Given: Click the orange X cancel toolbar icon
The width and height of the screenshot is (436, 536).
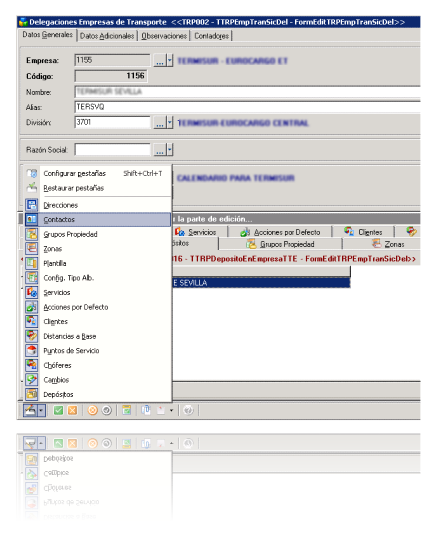Looking at the screenshot, I should [72, 410].
